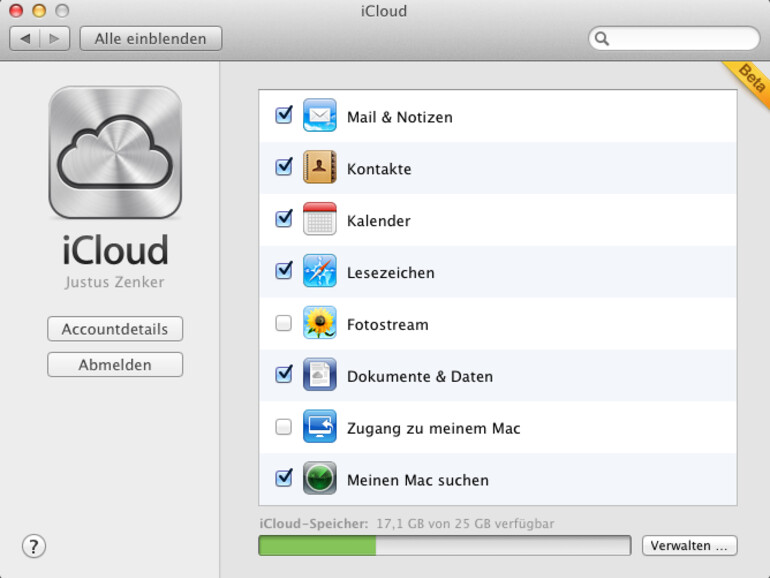Click the Meinen Mac suchen label
Viewport: 770px width, 578px height.
tap(418, 480)
